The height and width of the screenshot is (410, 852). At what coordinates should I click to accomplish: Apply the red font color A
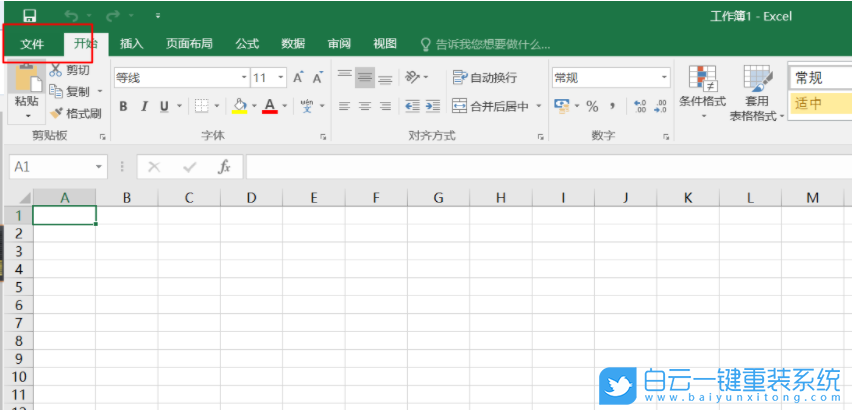(x=270, y=106)
